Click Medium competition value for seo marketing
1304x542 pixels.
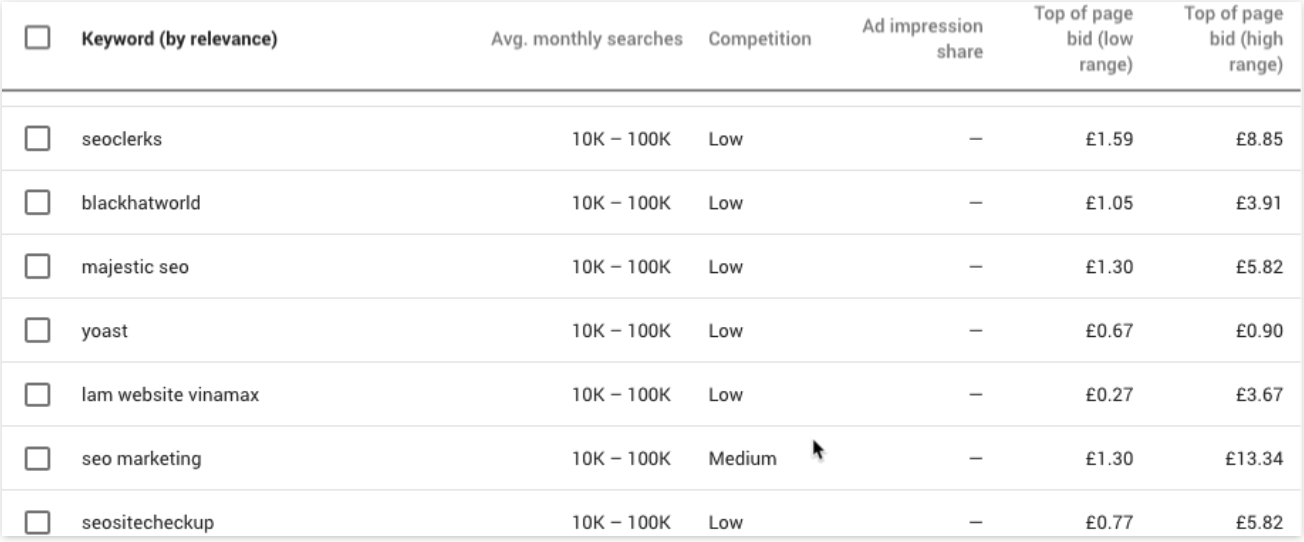(742, 459)
